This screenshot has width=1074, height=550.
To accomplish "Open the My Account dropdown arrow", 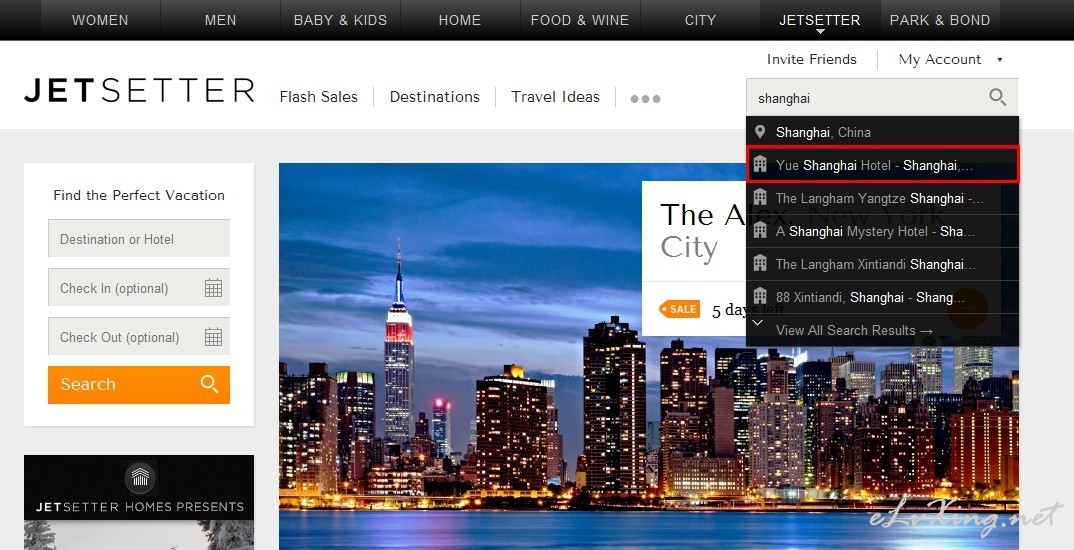I will (999, 60).
